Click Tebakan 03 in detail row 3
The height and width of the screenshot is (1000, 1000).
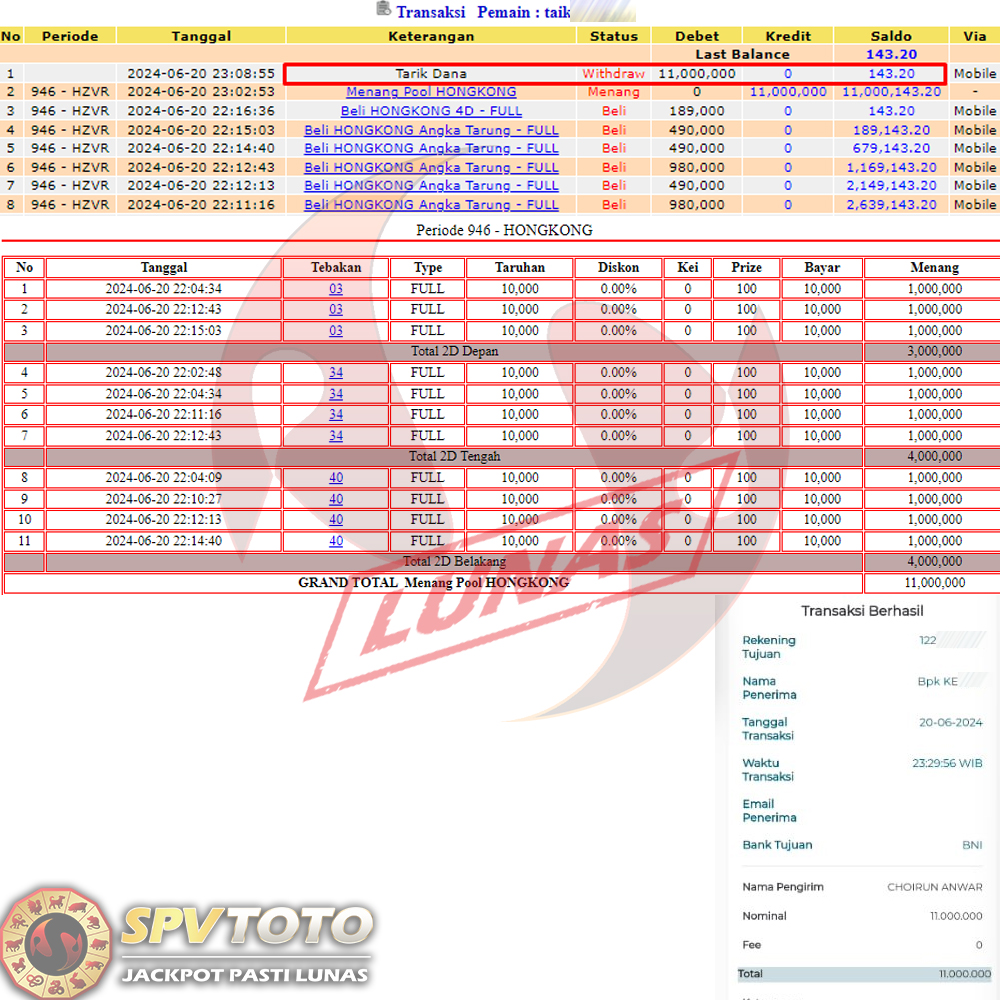point(336,331)
